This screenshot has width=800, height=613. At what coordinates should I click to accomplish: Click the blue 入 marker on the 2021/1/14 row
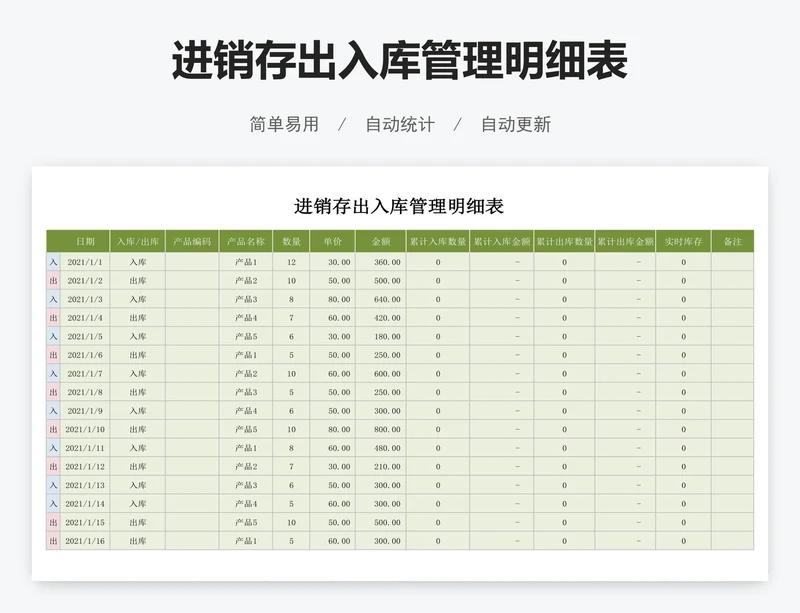(x=53, y=504)
